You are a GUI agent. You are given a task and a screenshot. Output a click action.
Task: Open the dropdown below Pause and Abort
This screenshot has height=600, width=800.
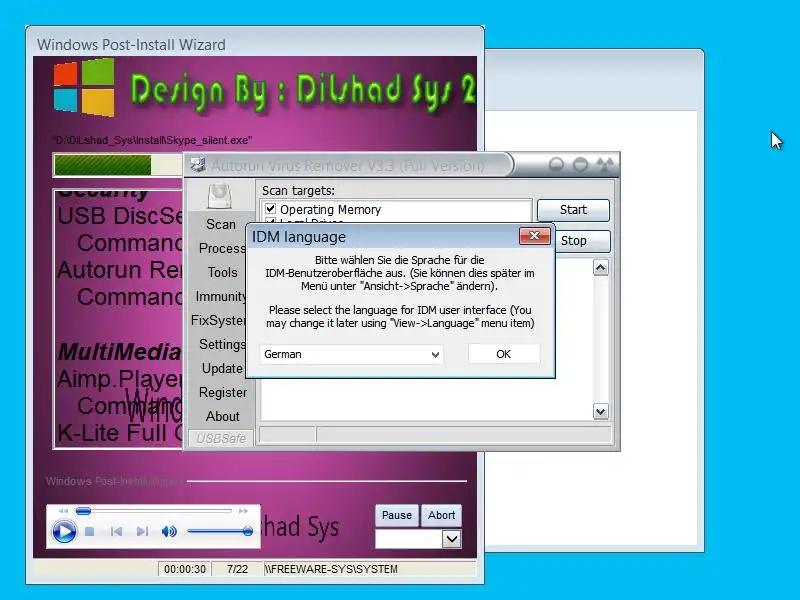pos(452,539)
